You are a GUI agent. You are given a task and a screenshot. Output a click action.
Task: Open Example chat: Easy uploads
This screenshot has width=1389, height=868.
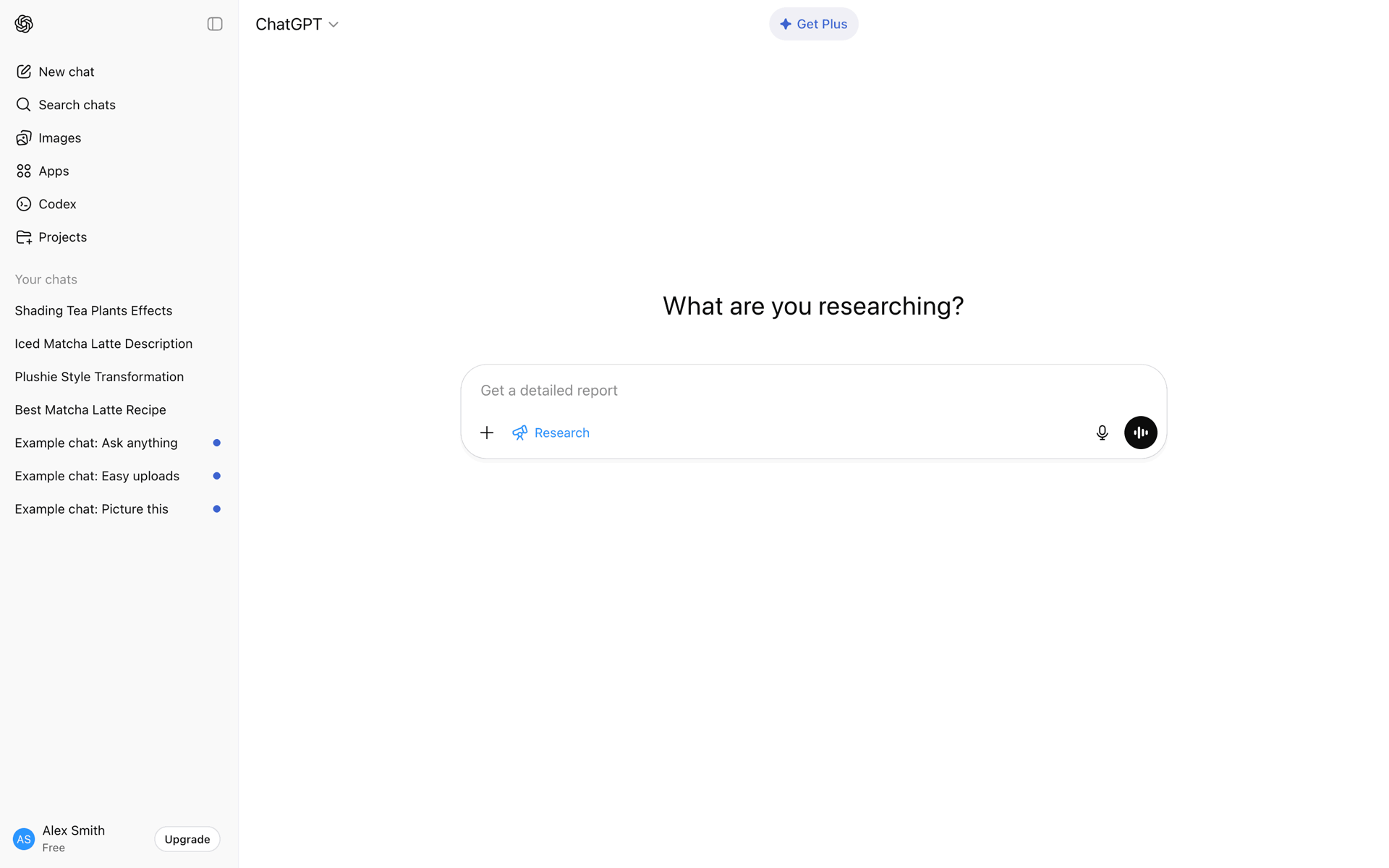click(119, 476)
